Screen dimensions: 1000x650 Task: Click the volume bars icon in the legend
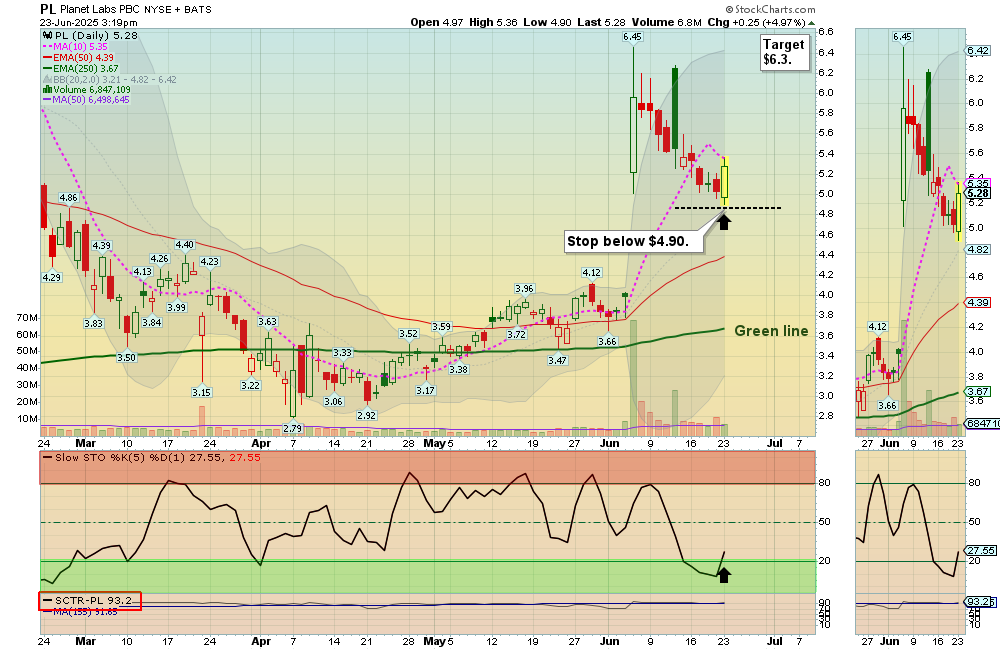47,90
